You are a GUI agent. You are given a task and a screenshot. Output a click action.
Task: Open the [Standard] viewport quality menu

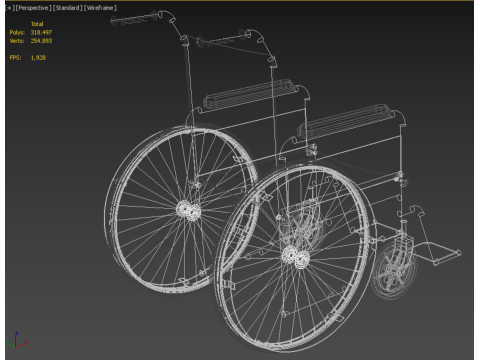68,8
